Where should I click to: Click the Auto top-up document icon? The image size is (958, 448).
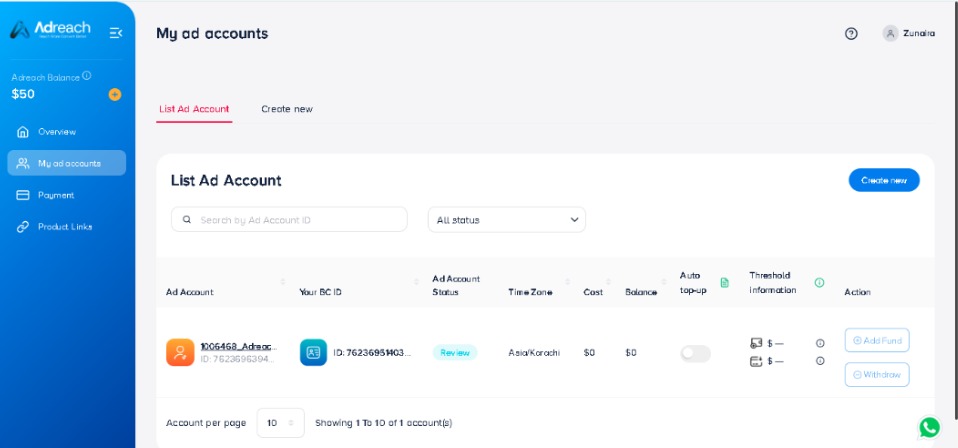(x=725, y=283)
